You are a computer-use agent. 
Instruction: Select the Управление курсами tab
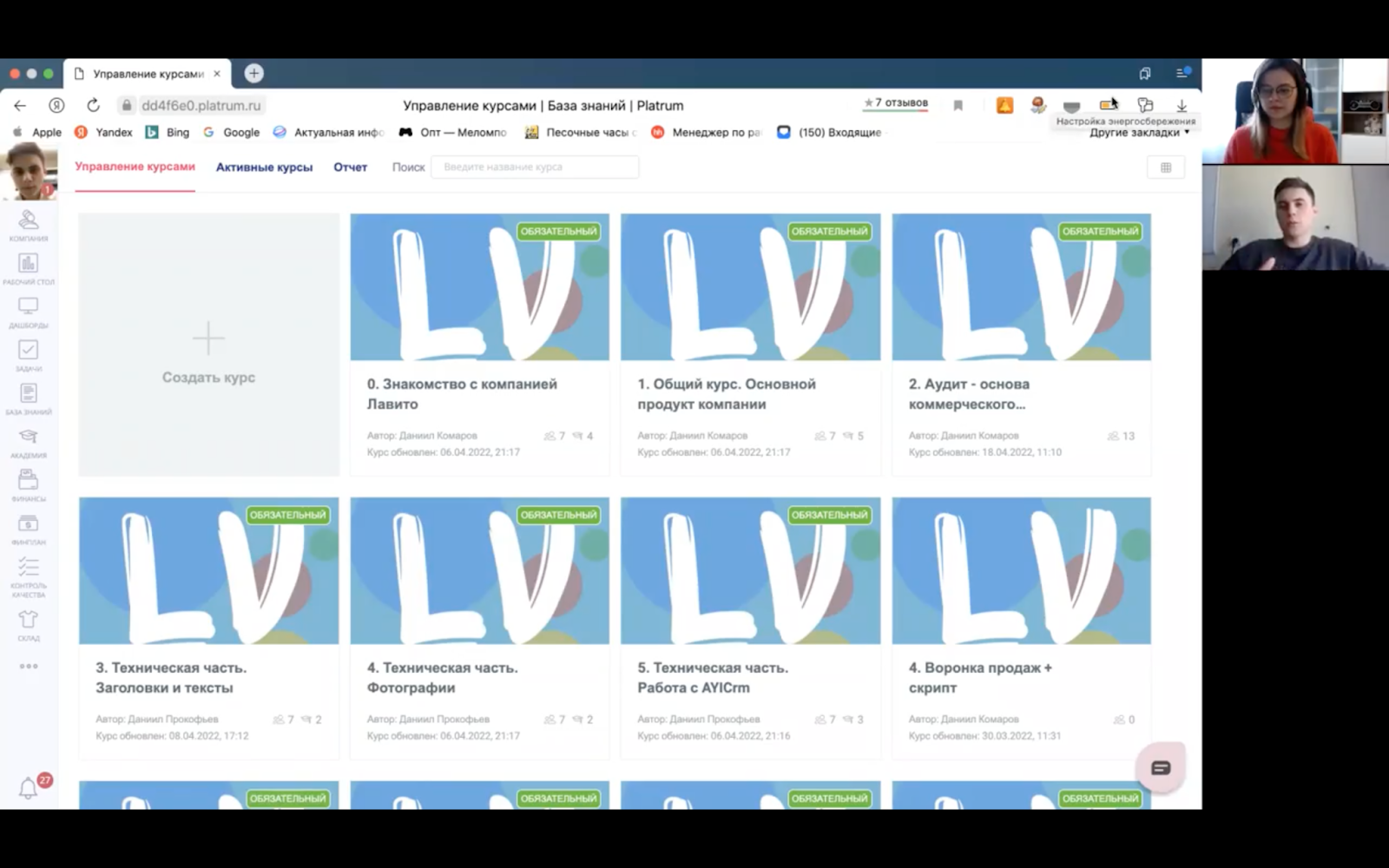point(135,167)
